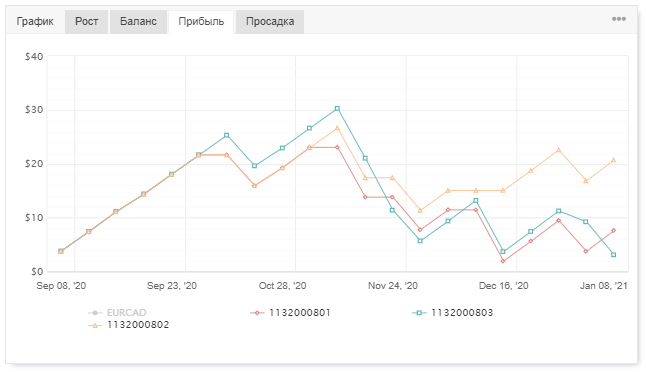This screenshot has height=372, width=646.
Task: Open the Рост tab
Action: [87, 21]
